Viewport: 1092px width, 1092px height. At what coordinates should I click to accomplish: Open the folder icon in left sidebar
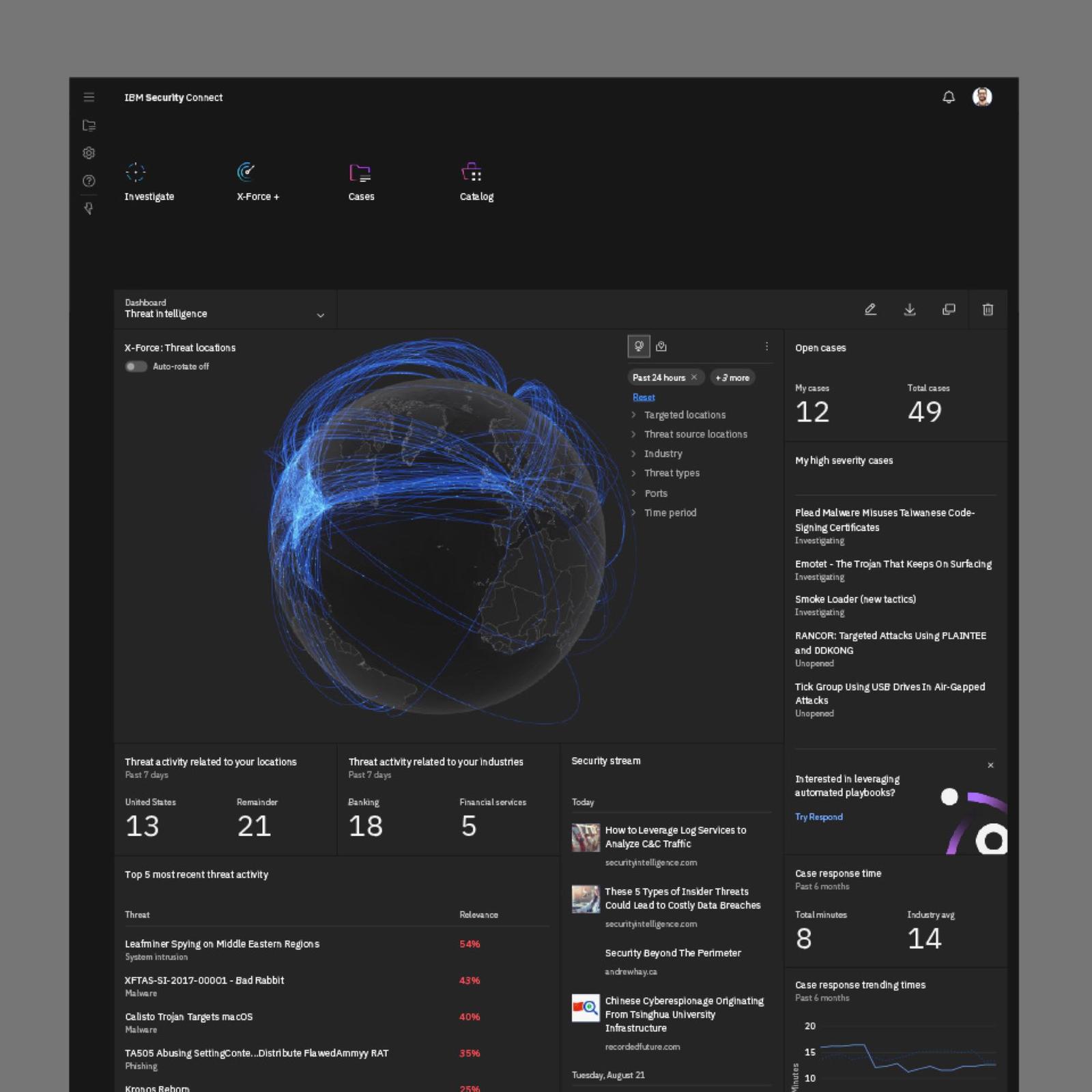point(89,126)
